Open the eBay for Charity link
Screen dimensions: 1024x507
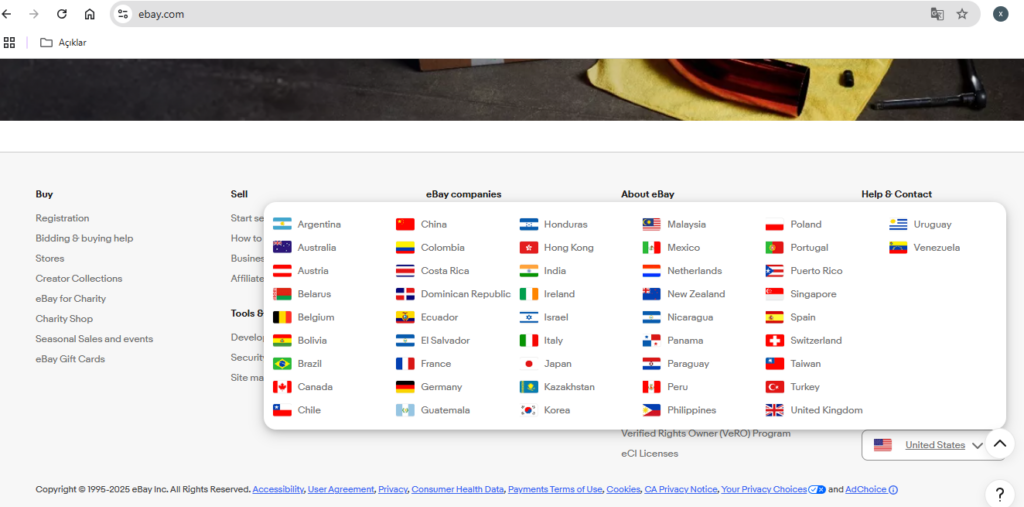(x=71, y=299)
